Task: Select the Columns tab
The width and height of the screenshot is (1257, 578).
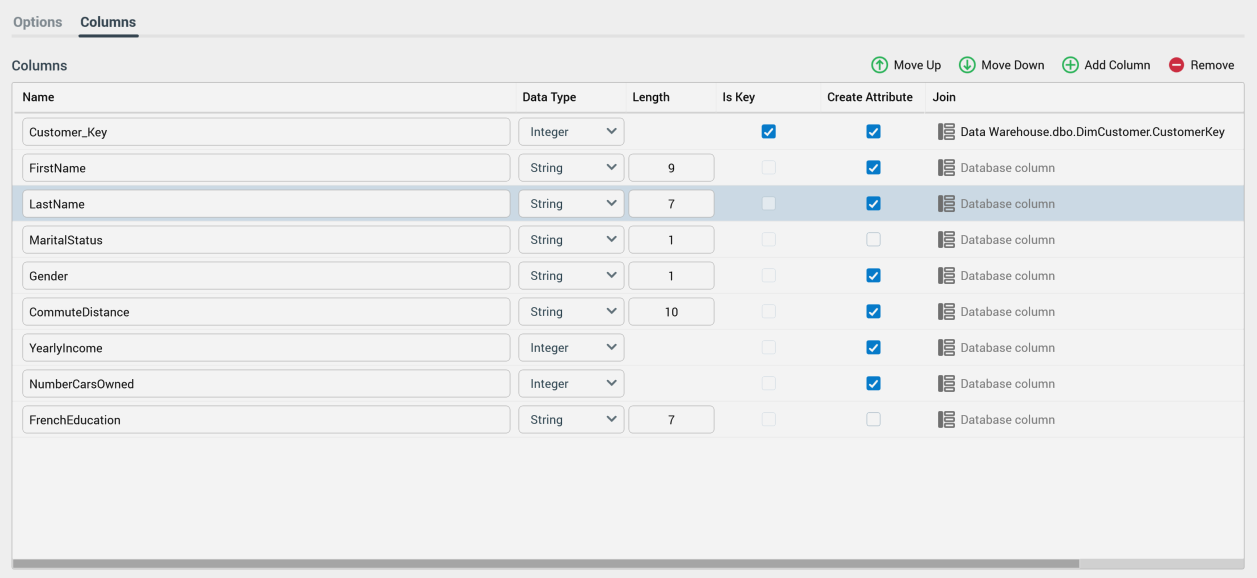Action: click(108, 22)
